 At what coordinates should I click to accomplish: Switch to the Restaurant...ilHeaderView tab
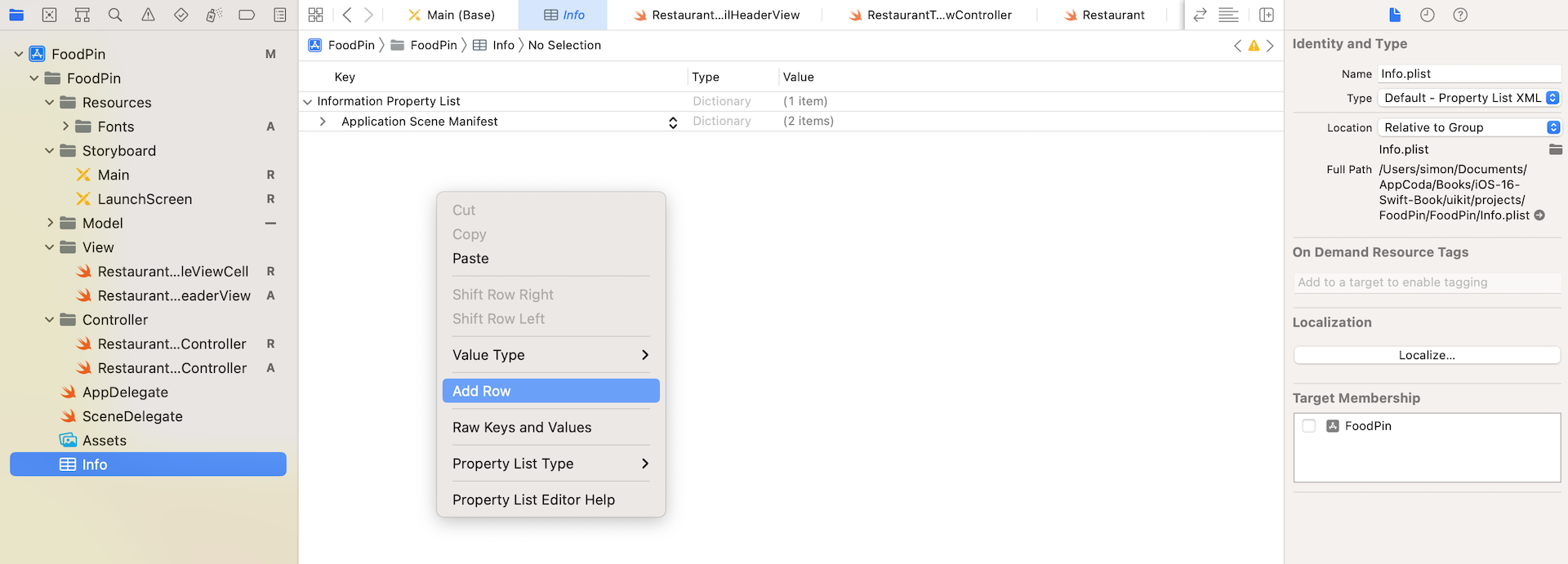pyautogui.click(x=716, y=15)
